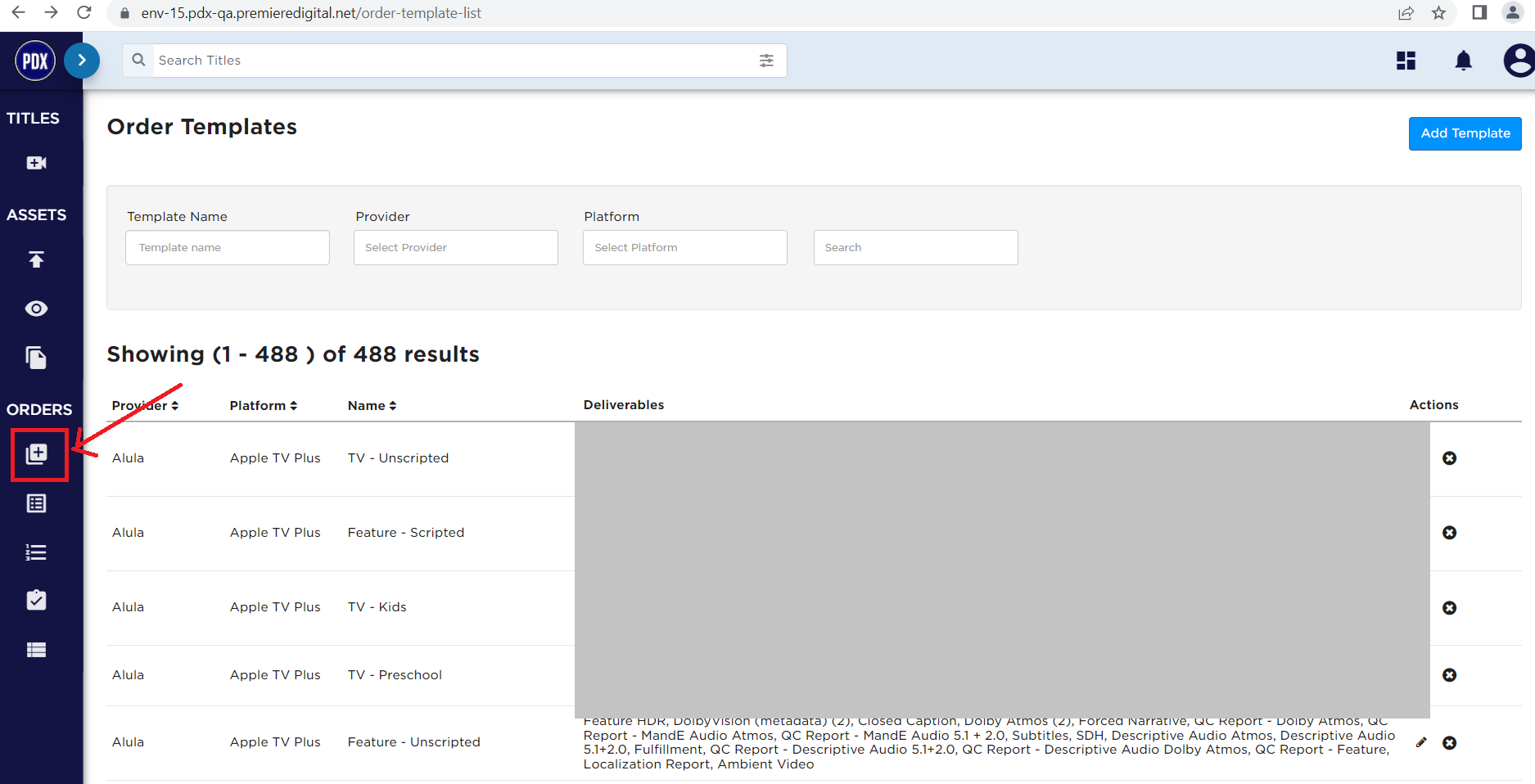Open the table rows icon in sidebar

pyautogui.click(x=36, y=650)
